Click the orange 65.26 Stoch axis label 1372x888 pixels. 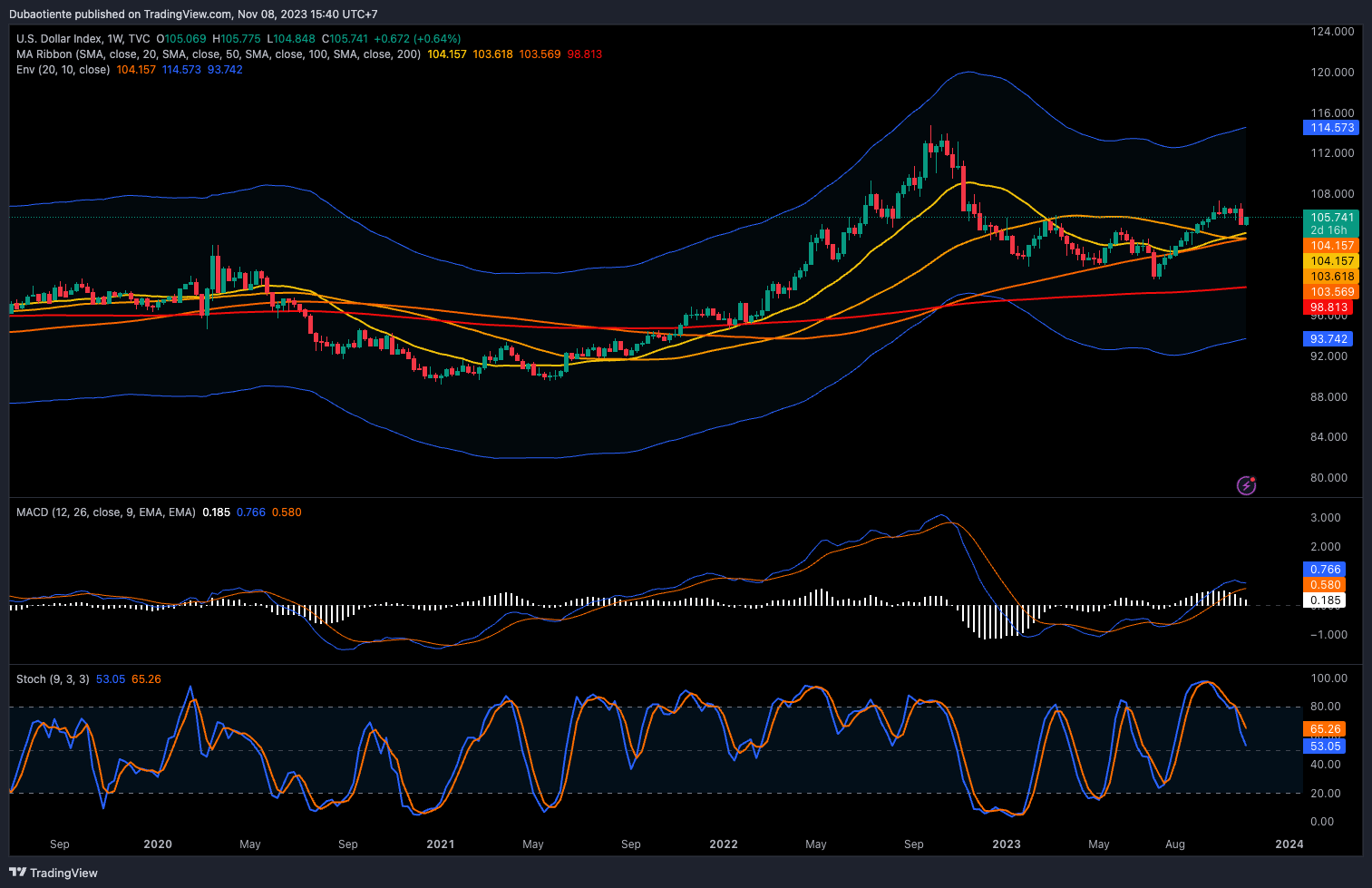[x=1325, y=729]
